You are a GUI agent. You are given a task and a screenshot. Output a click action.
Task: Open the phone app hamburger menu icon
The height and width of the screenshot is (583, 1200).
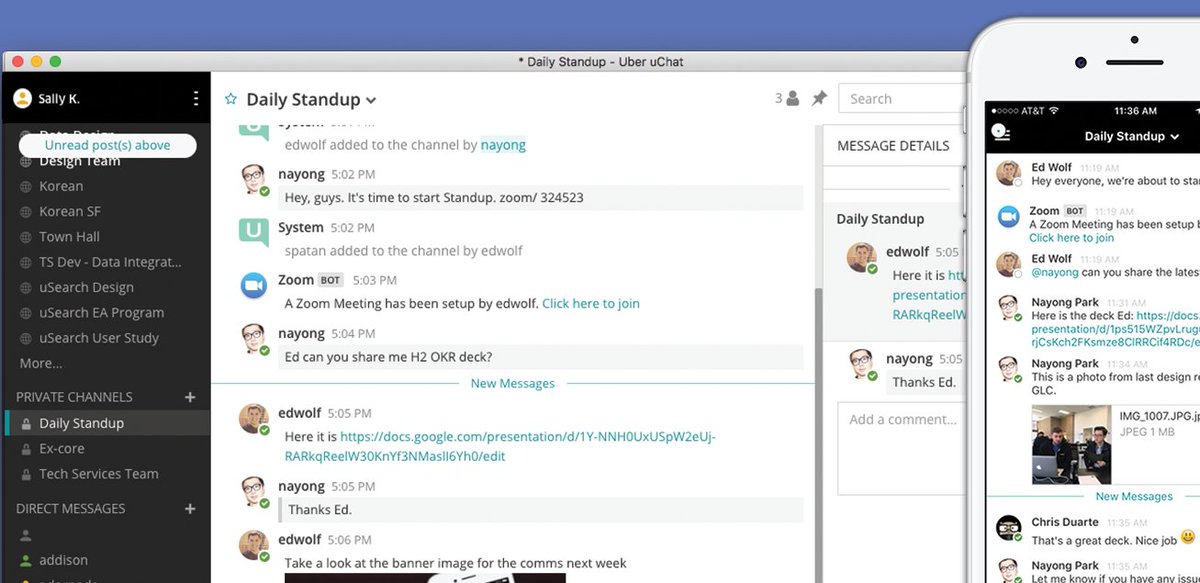(1001, 133)
